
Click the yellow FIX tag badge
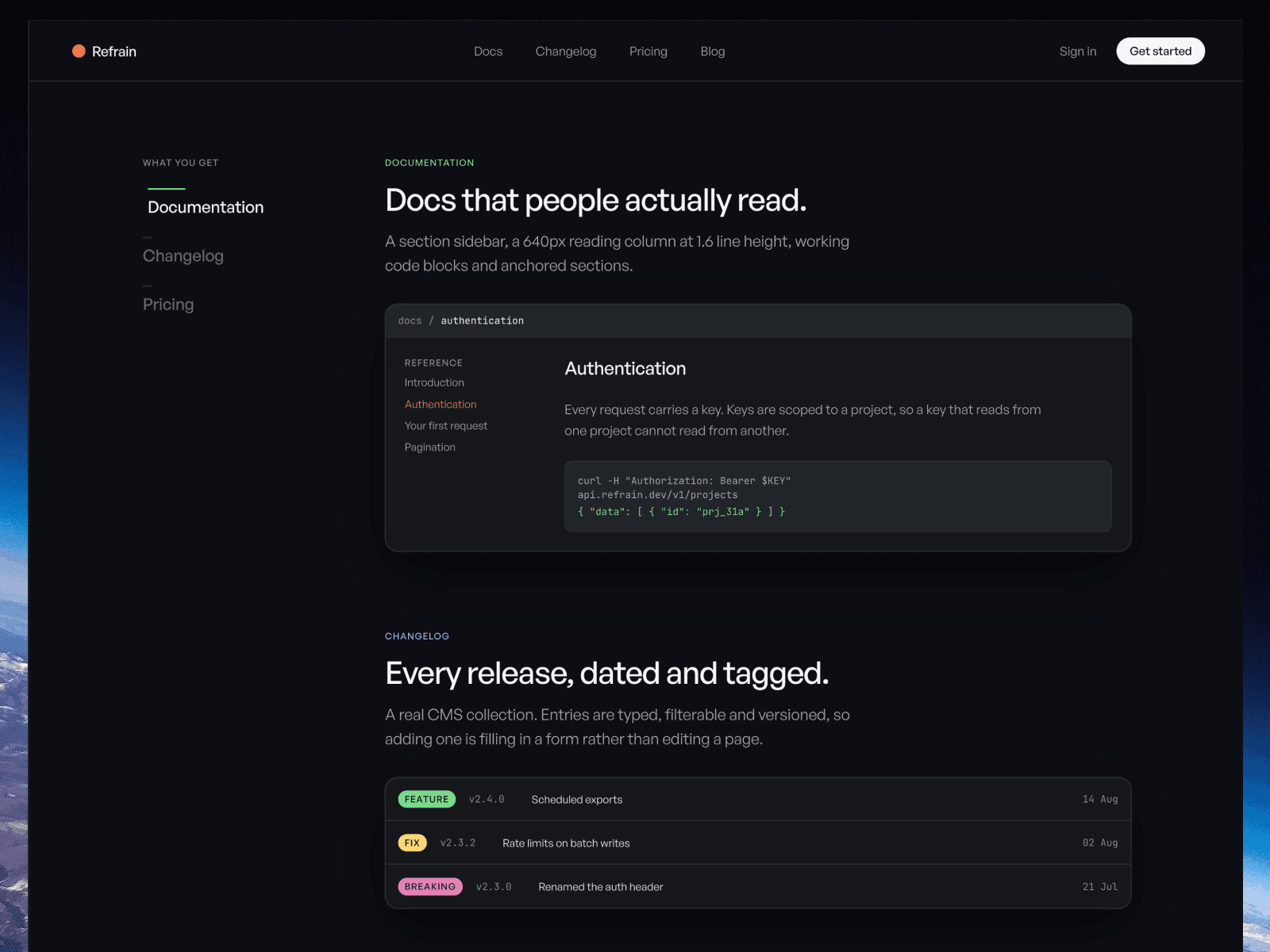click(412, 843)
